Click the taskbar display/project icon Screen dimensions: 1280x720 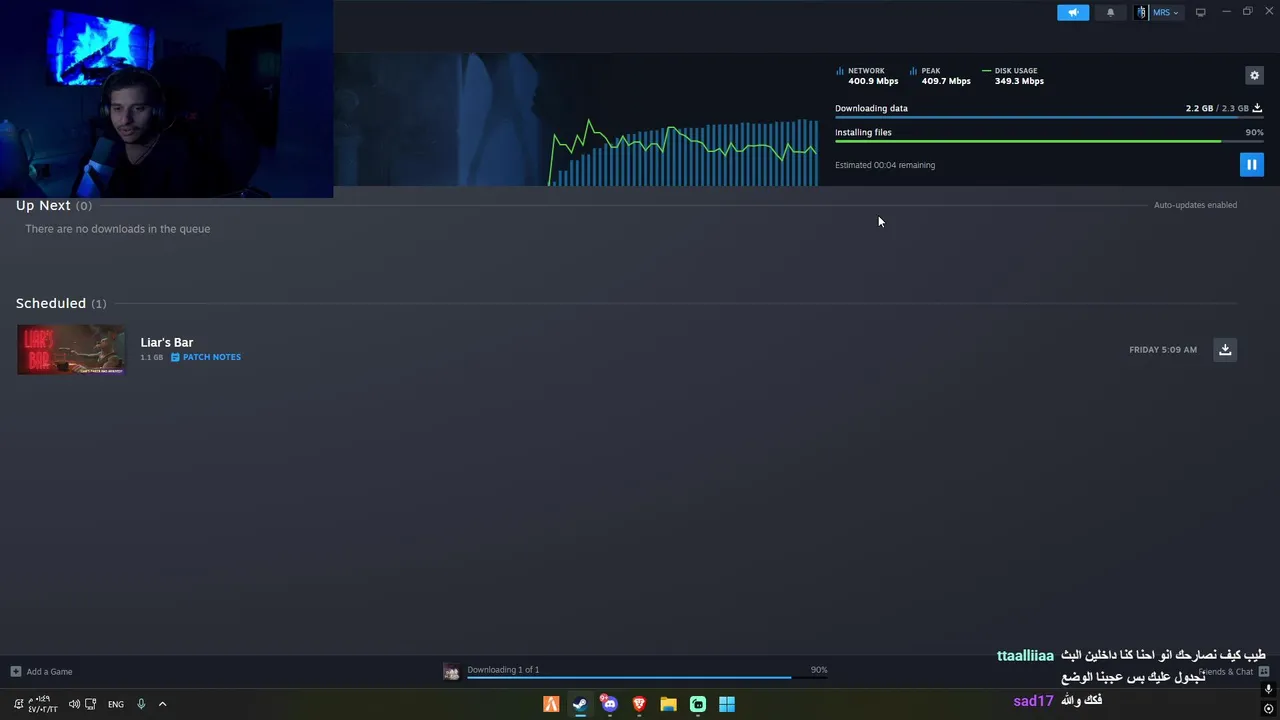coord(91,704)
